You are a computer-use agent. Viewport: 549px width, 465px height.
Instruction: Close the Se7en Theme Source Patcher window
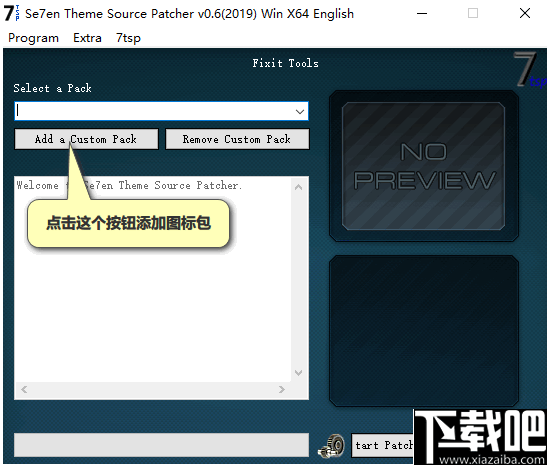point(525,13)
